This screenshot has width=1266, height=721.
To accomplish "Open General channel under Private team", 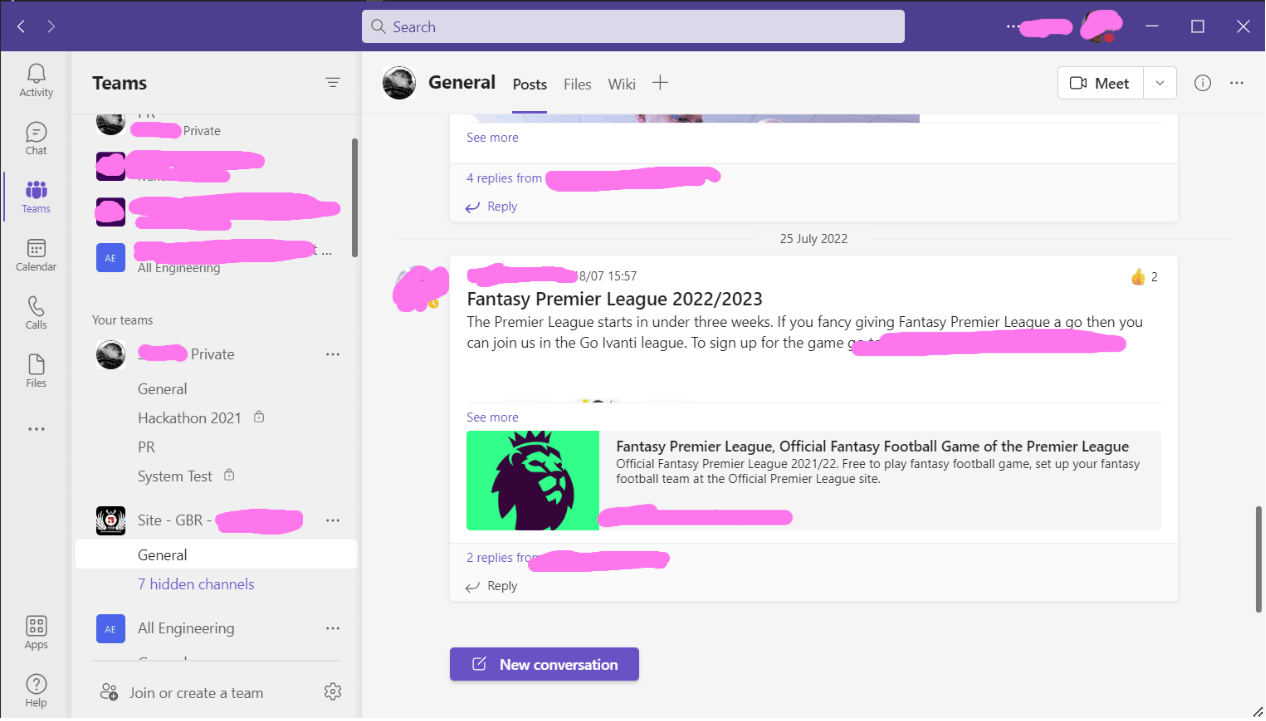I will 162,389.
